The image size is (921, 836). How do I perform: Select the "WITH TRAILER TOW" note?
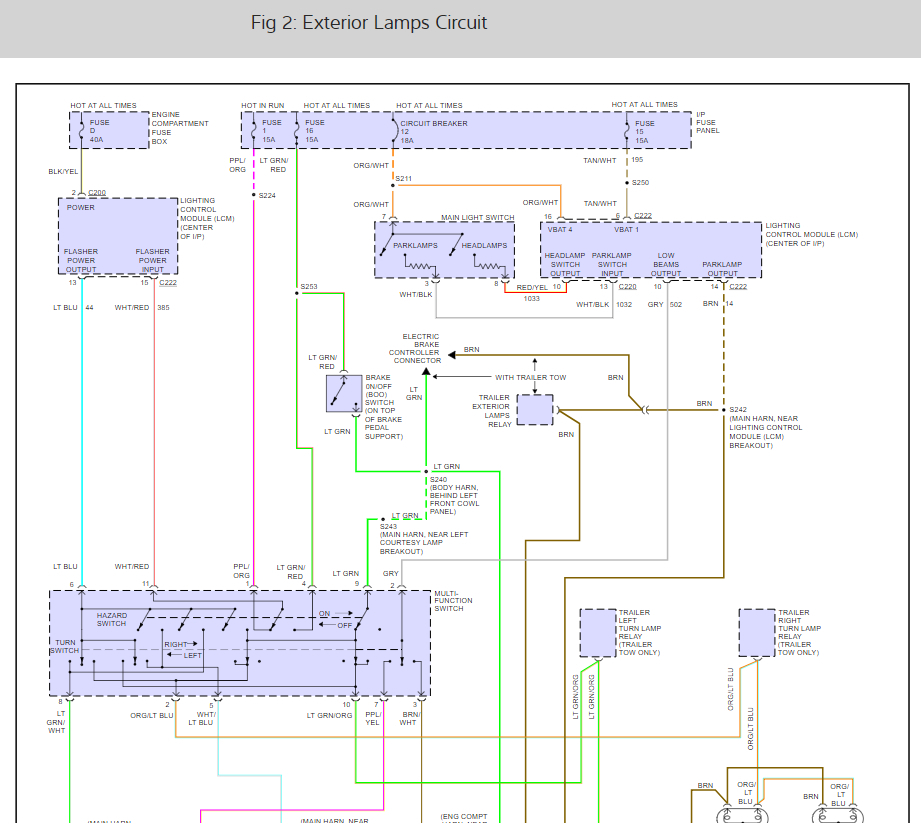click(x=530, y=378)
